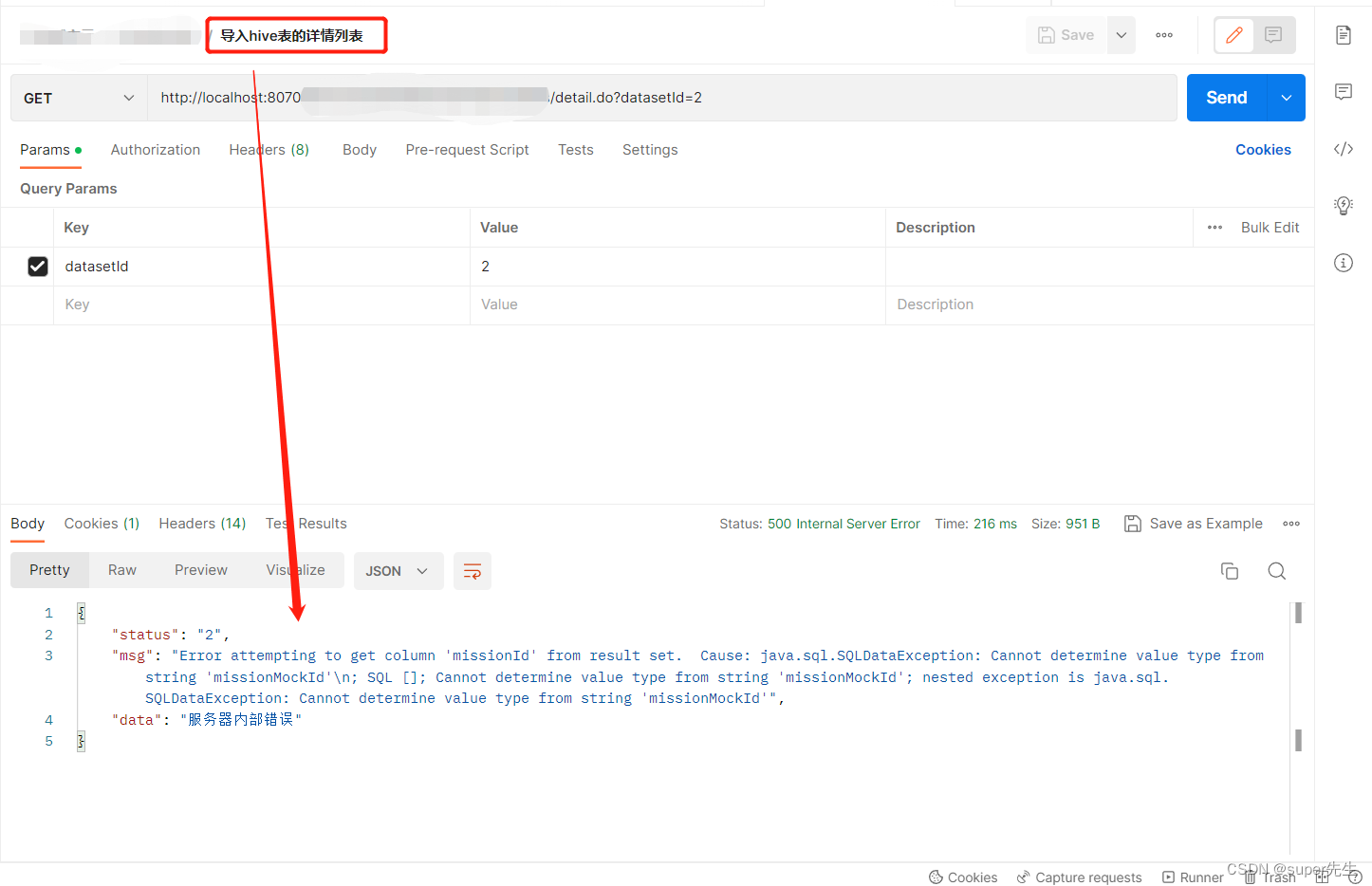Click the Send button
This screenshot has height=886, width=1372.
(1227, 98)
